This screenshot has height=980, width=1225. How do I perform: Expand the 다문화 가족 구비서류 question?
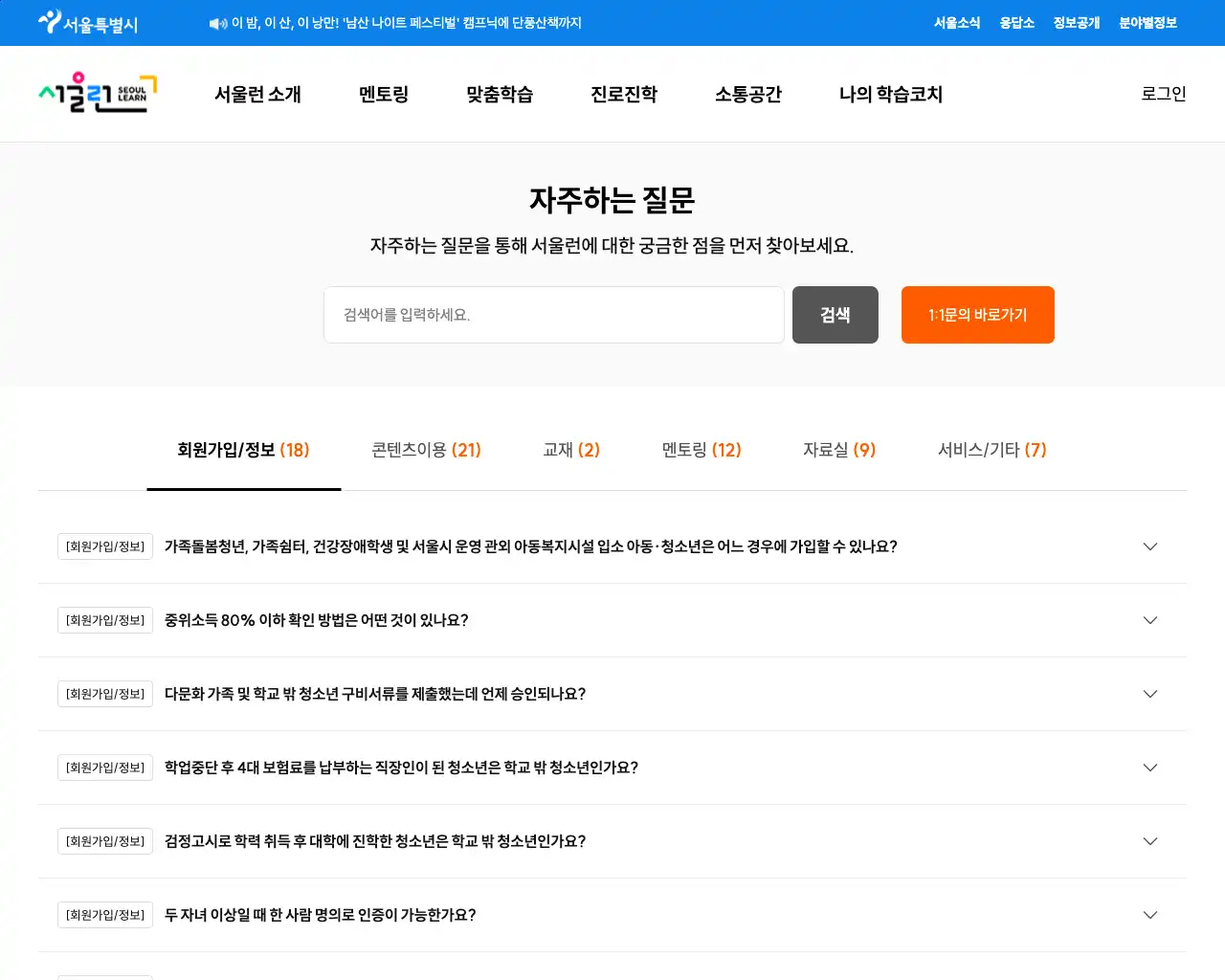coord(612,694)
